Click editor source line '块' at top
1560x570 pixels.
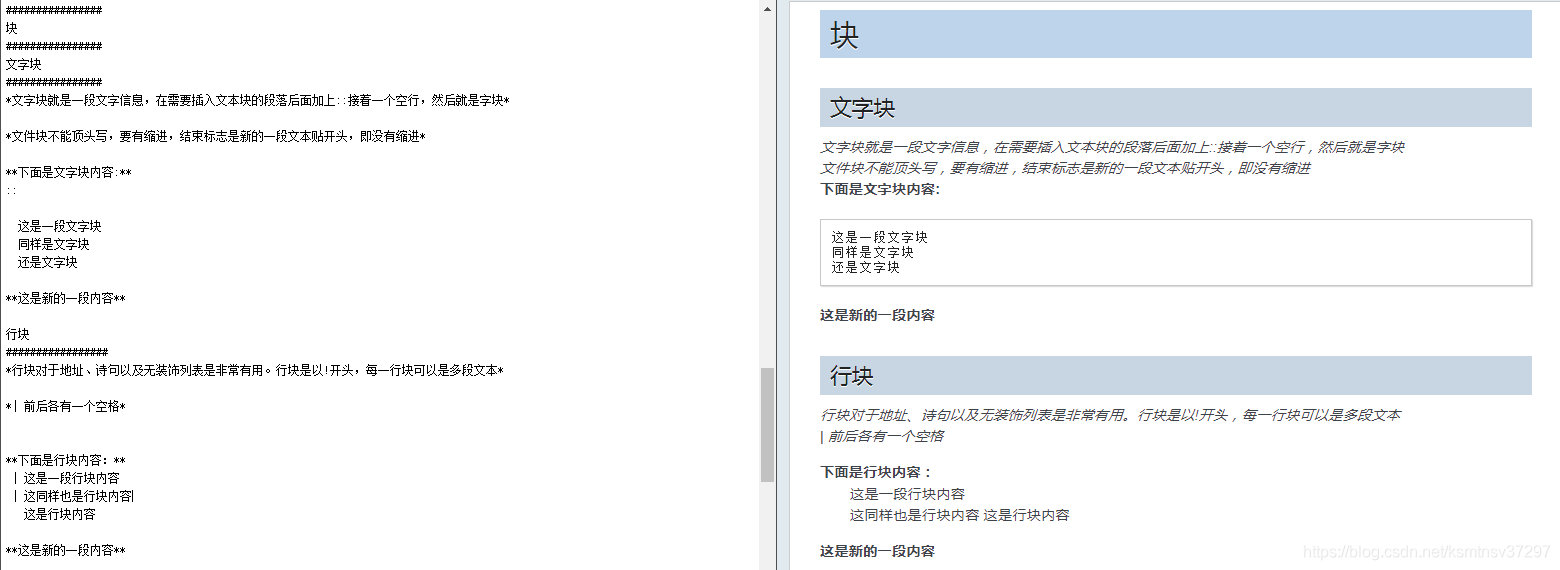click(12, 28)
